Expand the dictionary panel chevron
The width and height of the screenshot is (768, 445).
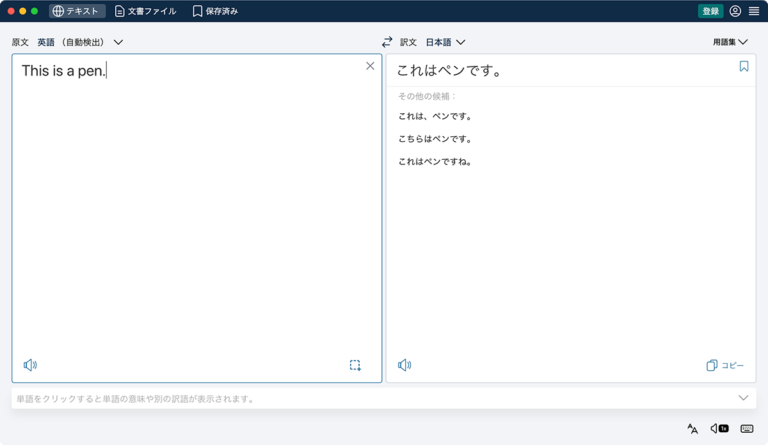coord(743,398)
